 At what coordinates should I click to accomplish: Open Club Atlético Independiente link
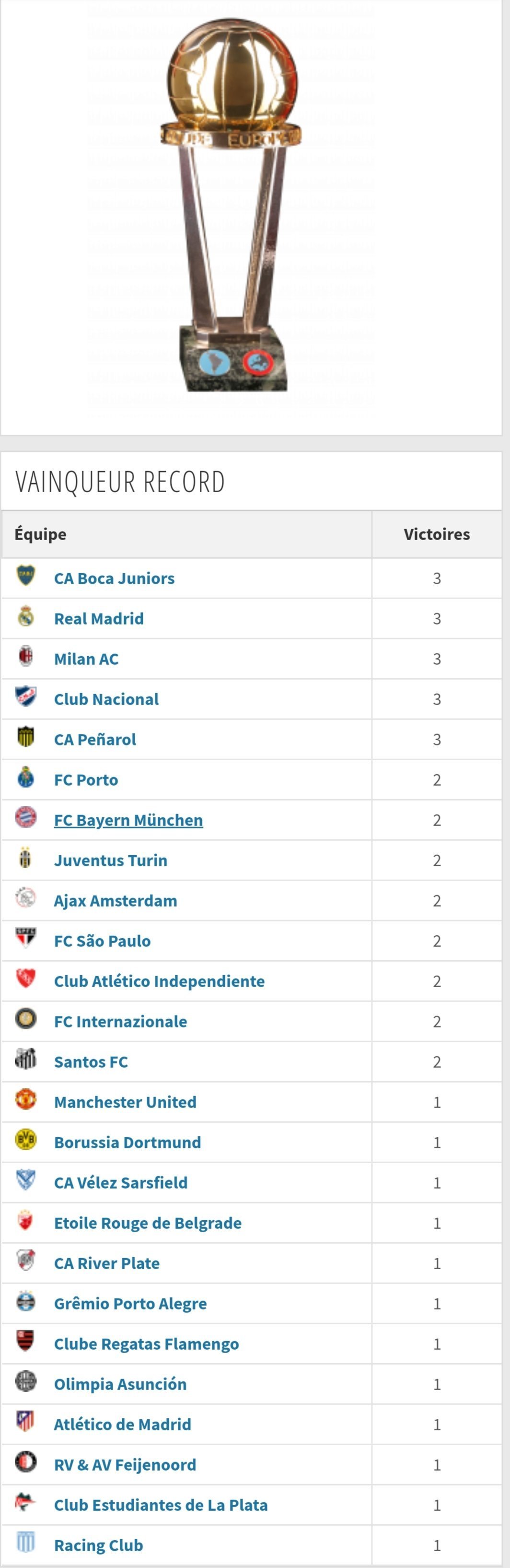coord(159,981)
